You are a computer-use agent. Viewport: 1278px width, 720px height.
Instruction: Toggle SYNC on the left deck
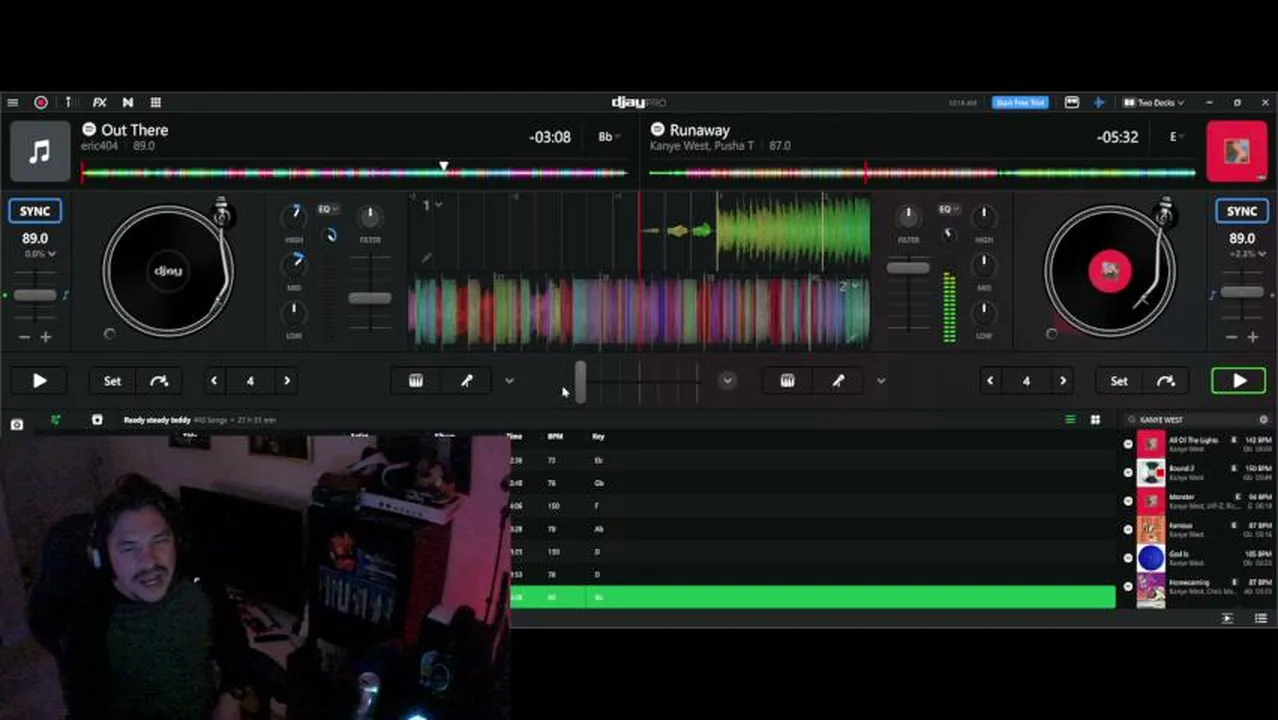tap(35, 211)
